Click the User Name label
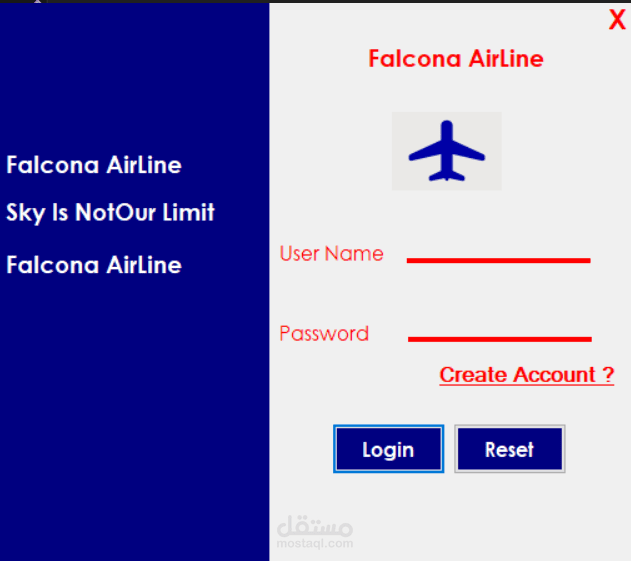This screenshot has height=561, width=631. 332,254
